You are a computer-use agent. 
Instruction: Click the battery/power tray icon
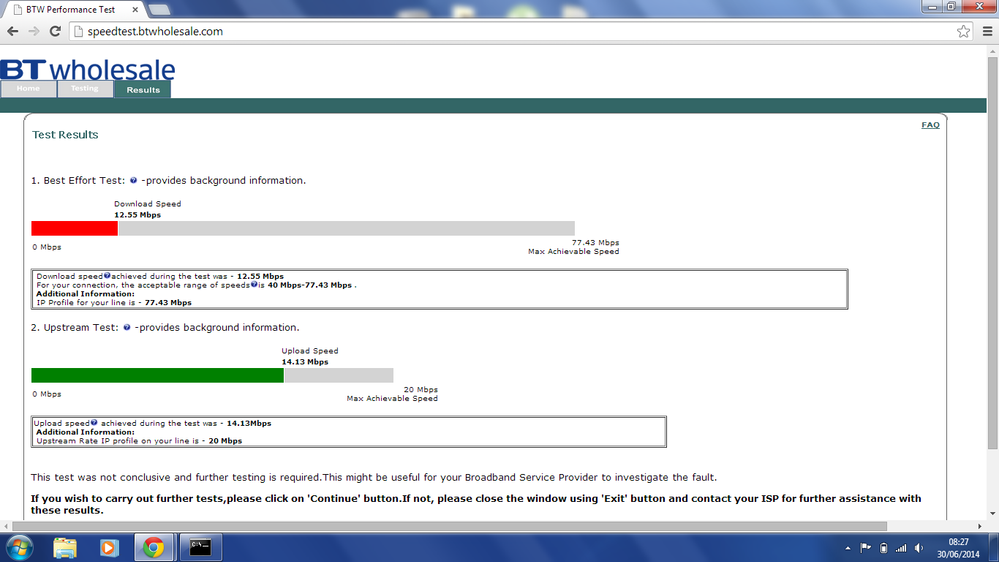(x=883, y=548)
